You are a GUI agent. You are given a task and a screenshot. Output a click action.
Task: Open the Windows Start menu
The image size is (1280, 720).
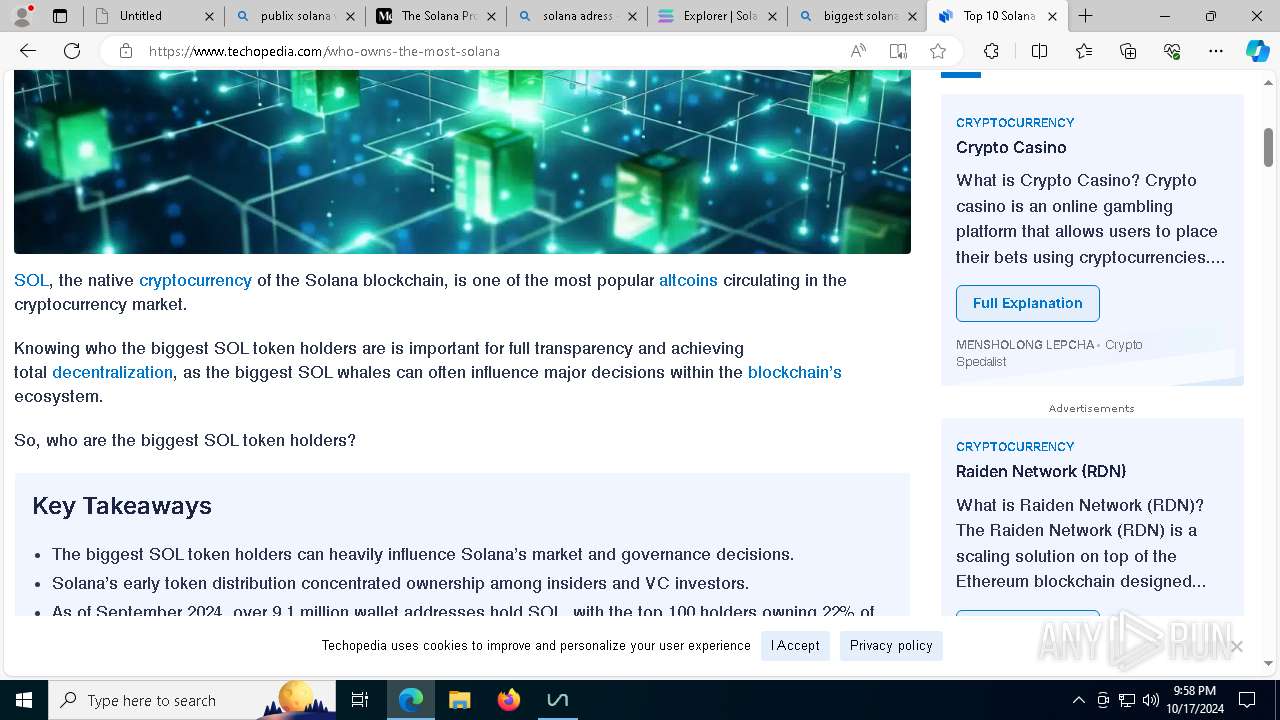point(24,700)
